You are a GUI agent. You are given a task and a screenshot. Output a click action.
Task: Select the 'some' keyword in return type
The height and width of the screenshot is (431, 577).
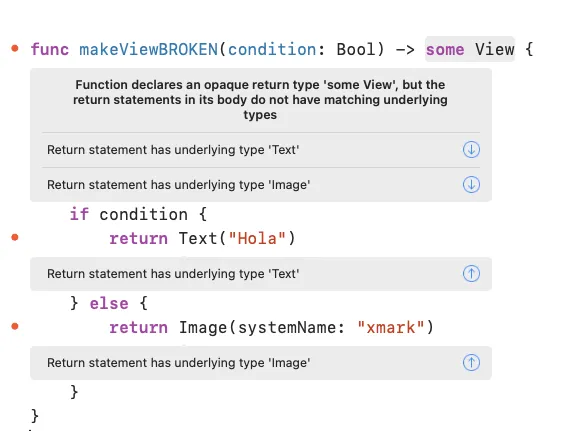[x=445, y=49]
